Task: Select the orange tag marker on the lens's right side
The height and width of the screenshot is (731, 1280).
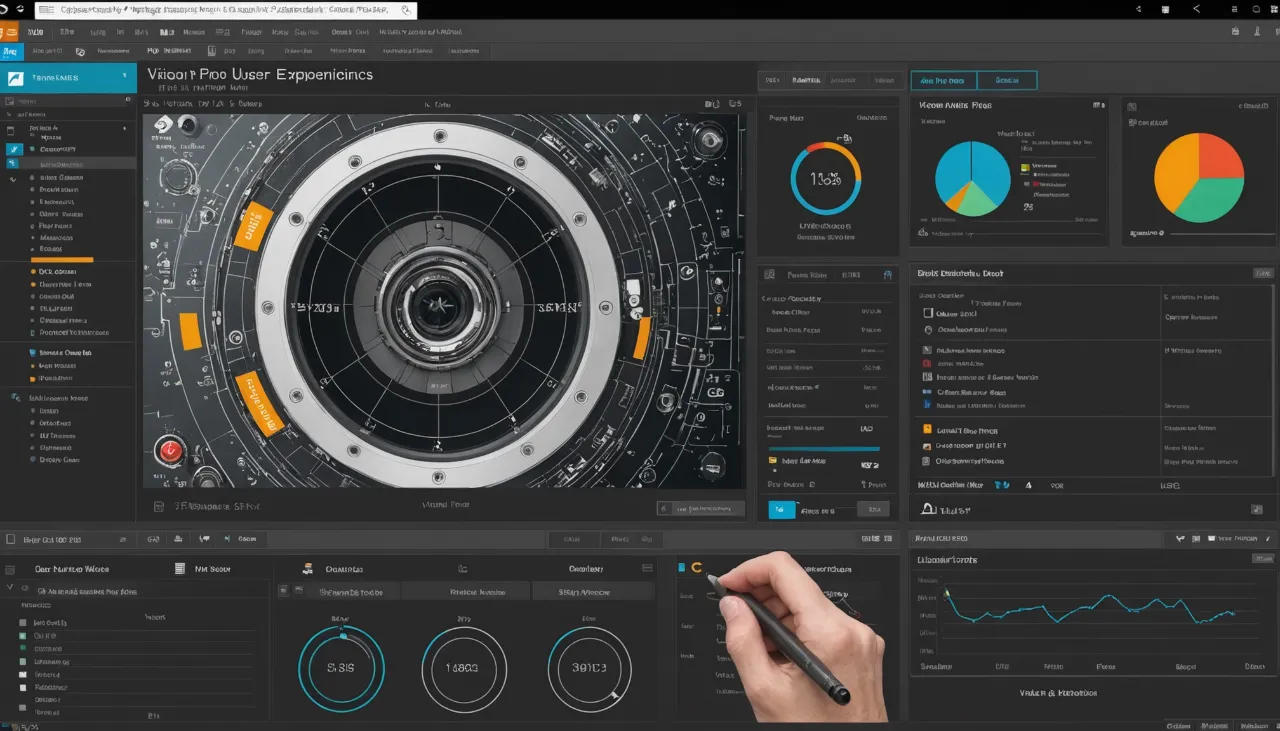Action: (x=642, y=337)
